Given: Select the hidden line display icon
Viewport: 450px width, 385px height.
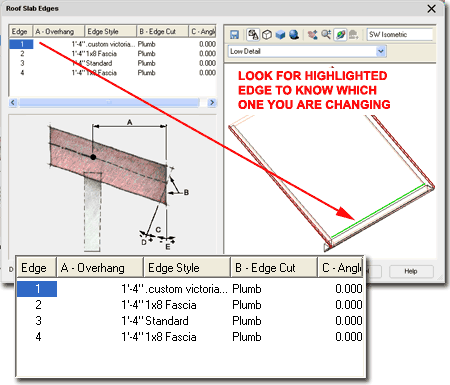Looking at the screenshot, I should point(253,35).
